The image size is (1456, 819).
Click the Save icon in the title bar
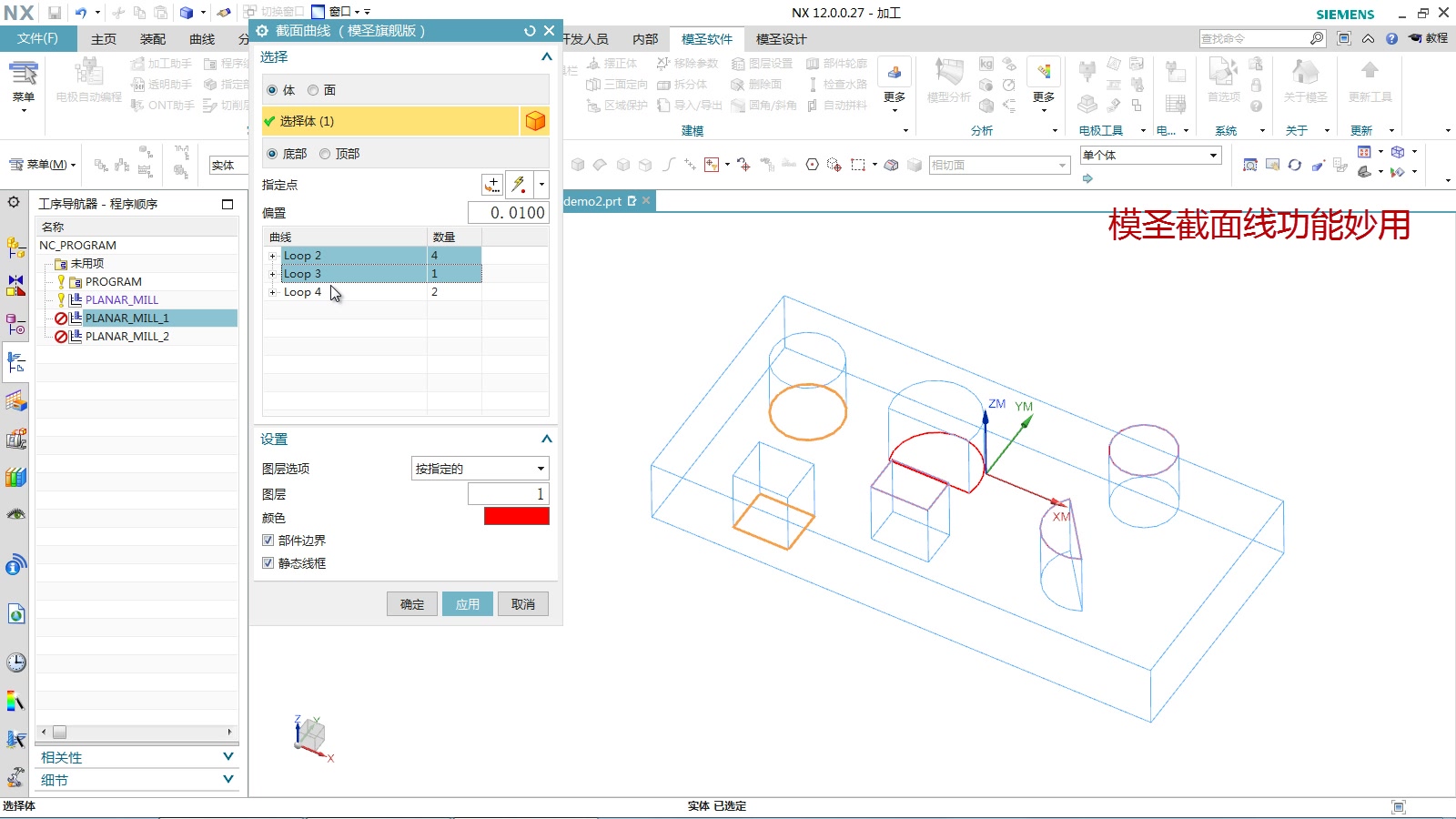coord(55,13)
